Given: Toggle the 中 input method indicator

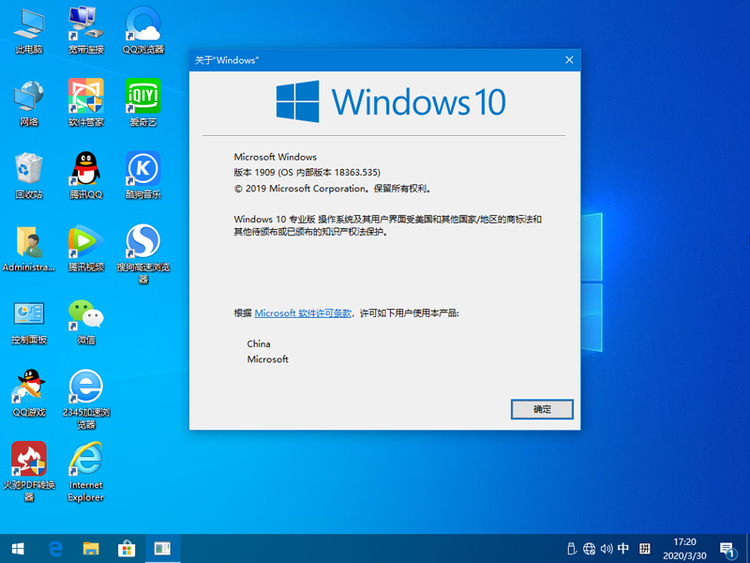Looking at the screenshot, I should [x=623, y=548].
